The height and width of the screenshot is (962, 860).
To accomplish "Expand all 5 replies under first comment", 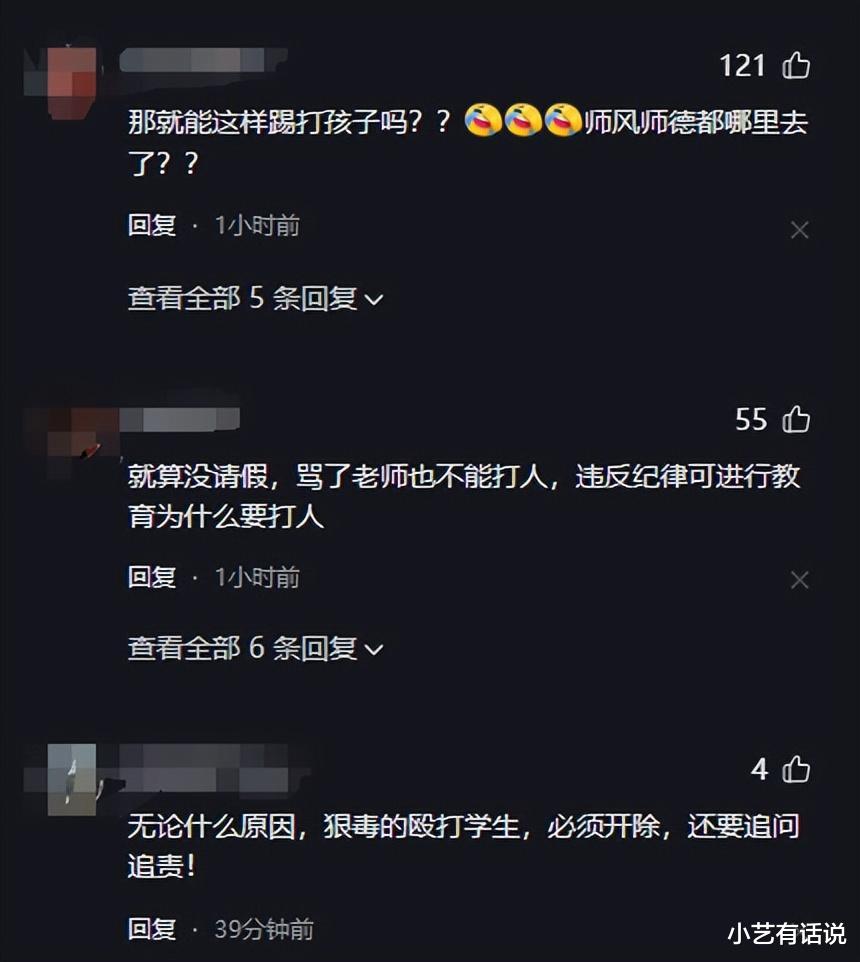I will pos(255,299).
